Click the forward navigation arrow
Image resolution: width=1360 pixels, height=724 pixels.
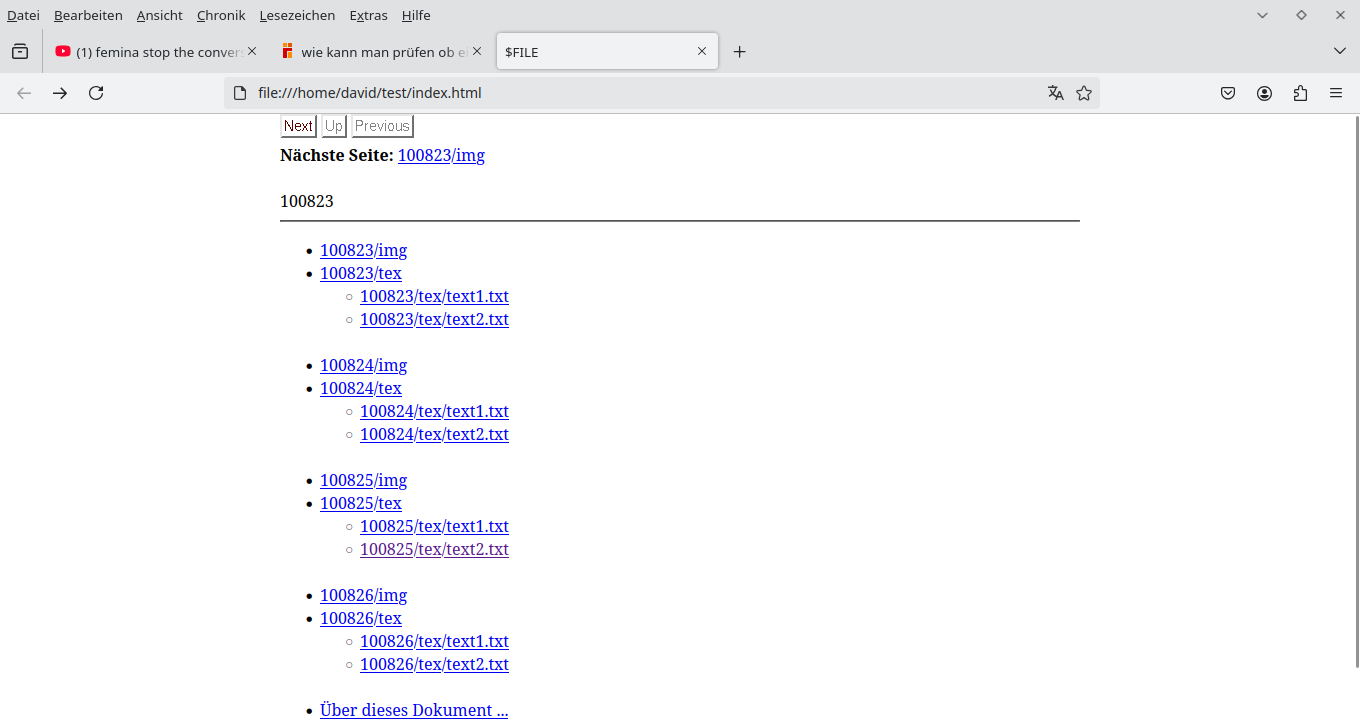[x=60, y=93]
